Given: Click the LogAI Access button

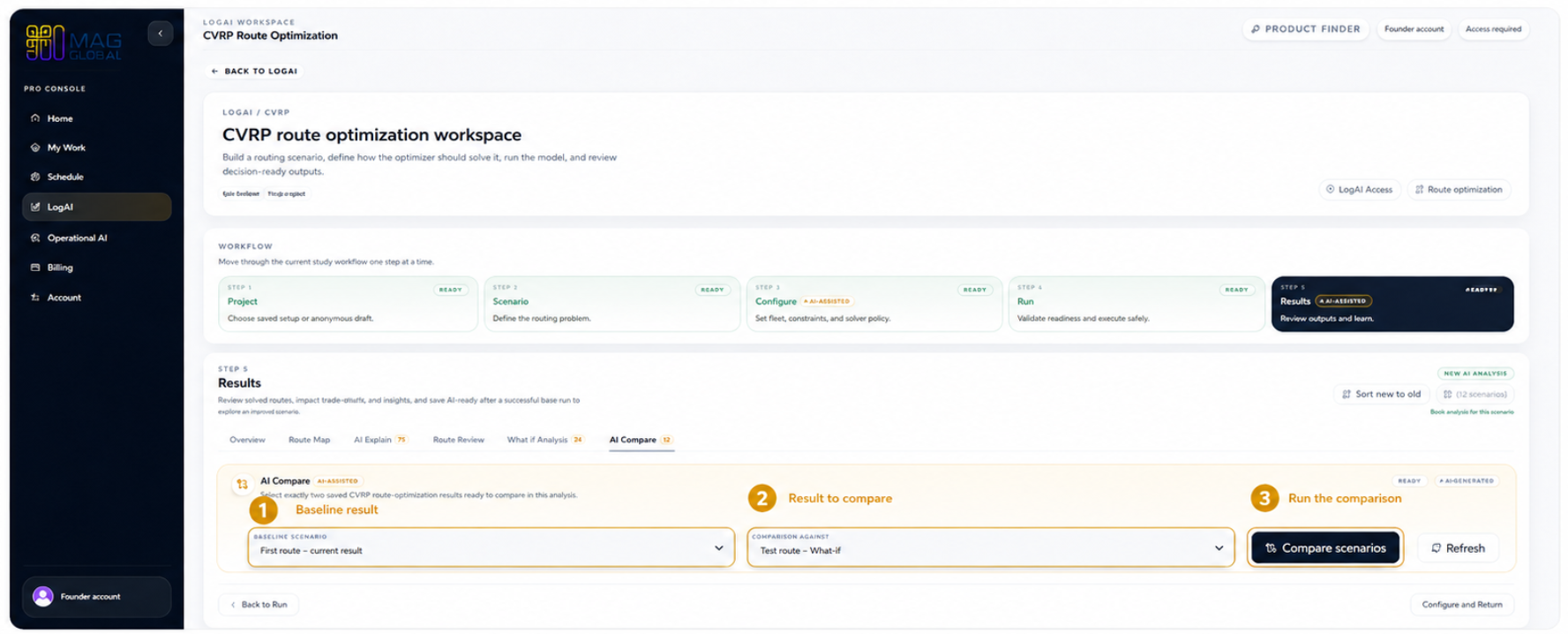Looking at the screenshot, I should pyautogui.click(x=1360, y=190).
